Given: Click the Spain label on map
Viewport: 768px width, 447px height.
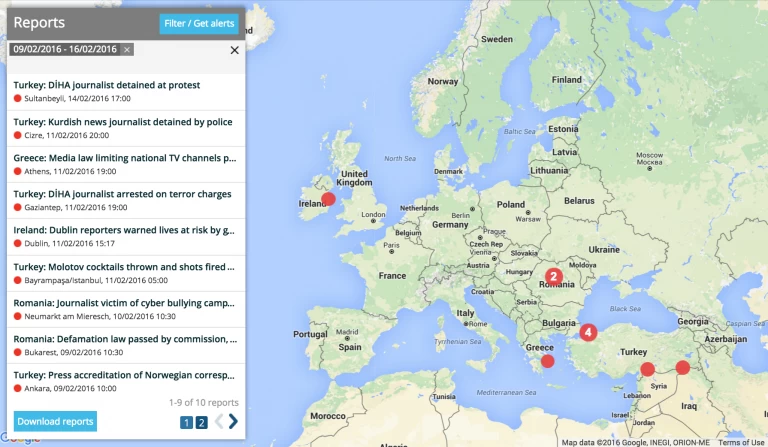Looking at the screenshot, I should [x=350, y=347].
